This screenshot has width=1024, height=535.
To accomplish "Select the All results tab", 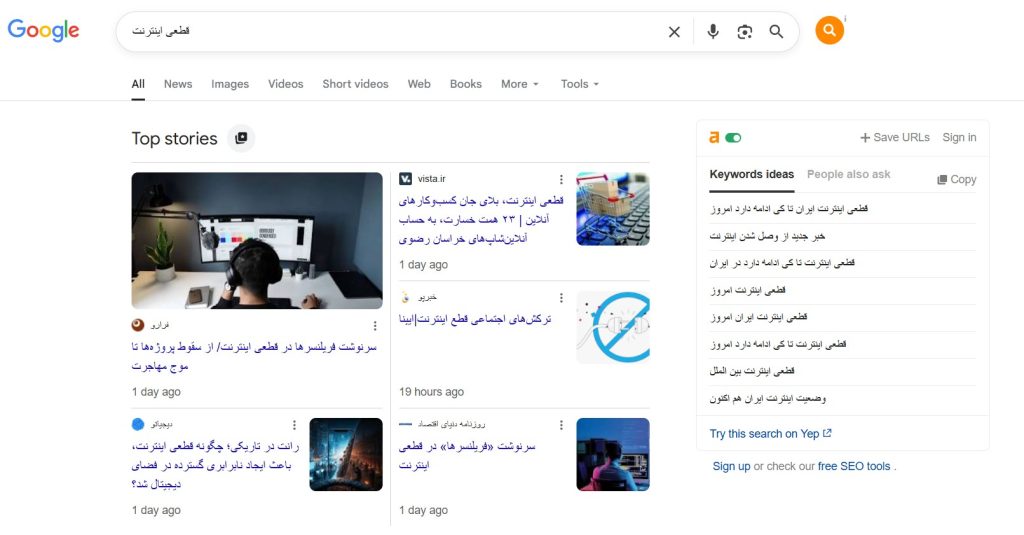I will 138,84.
